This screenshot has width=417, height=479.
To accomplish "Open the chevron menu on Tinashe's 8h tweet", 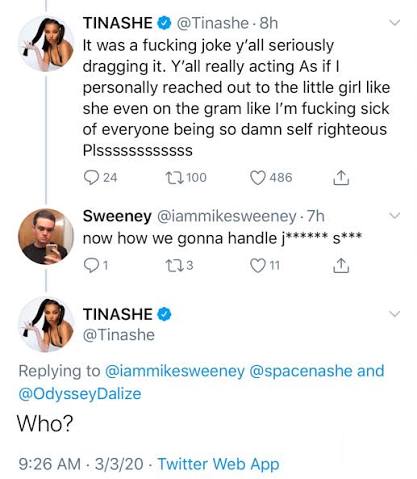I will (395, 23).
